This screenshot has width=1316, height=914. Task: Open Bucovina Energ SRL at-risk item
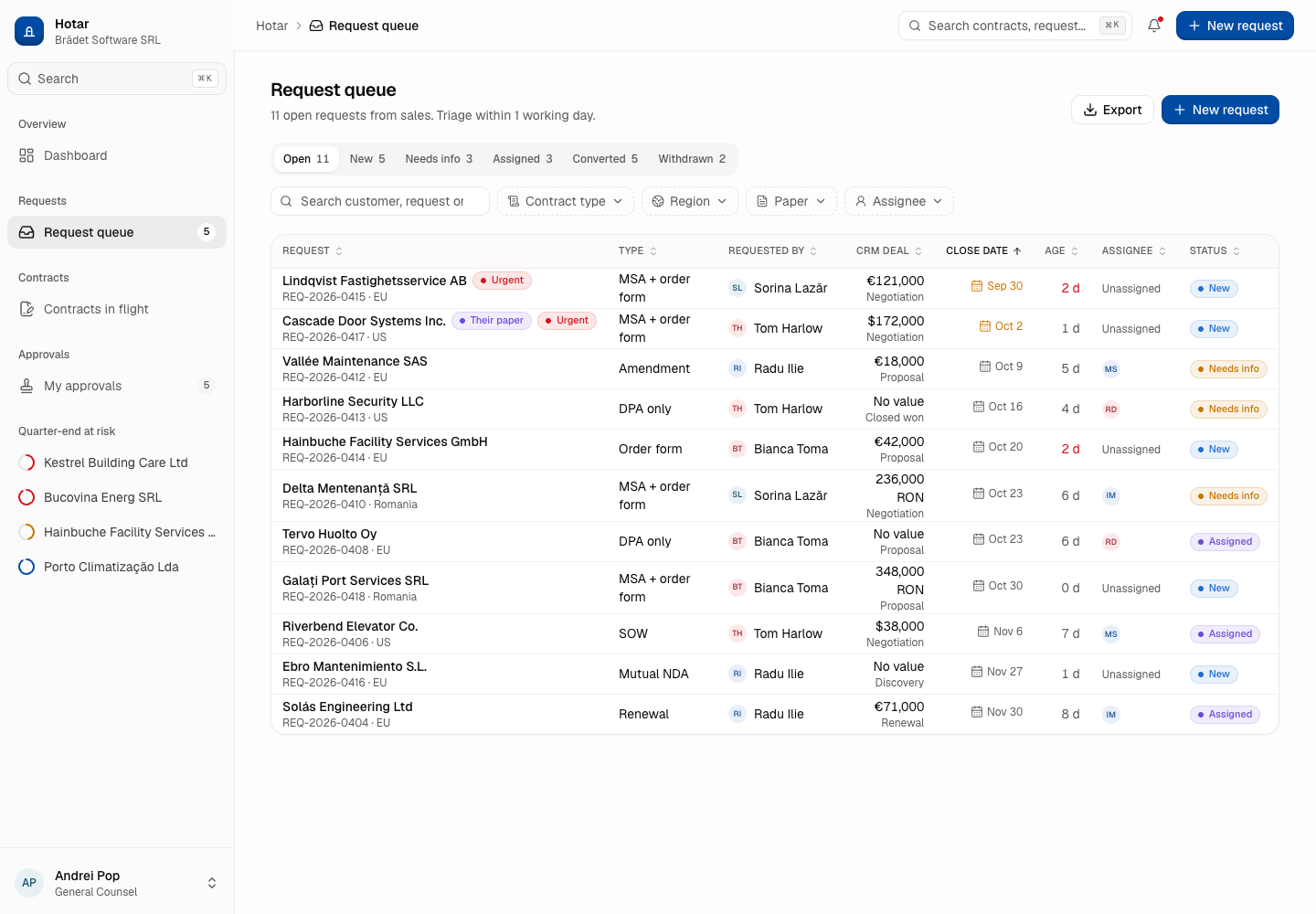click(x=117, y=497)
